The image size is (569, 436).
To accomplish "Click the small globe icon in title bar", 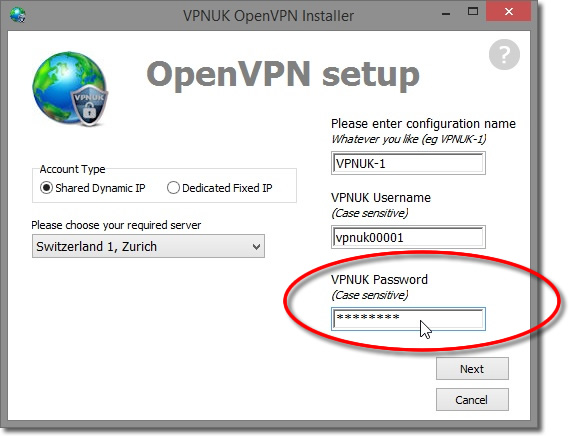I will coord(17,15).
